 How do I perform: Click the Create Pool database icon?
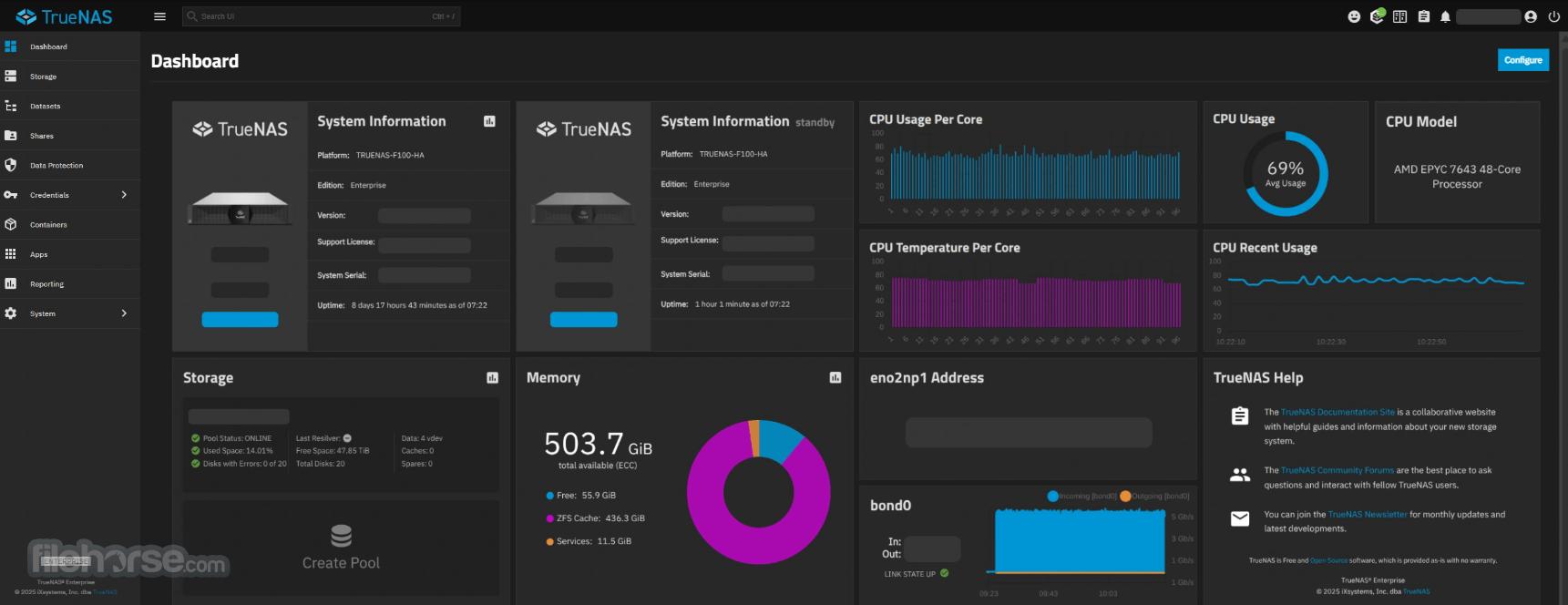pyautogui.click(x=341, y=535)
